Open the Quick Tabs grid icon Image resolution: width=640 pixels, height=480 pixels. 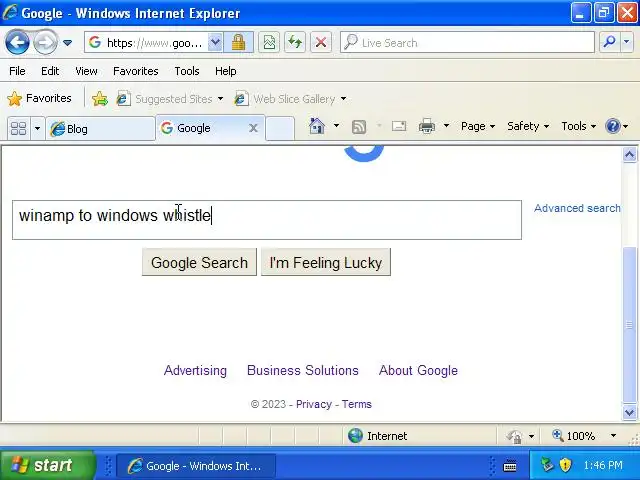click(18, 129)
